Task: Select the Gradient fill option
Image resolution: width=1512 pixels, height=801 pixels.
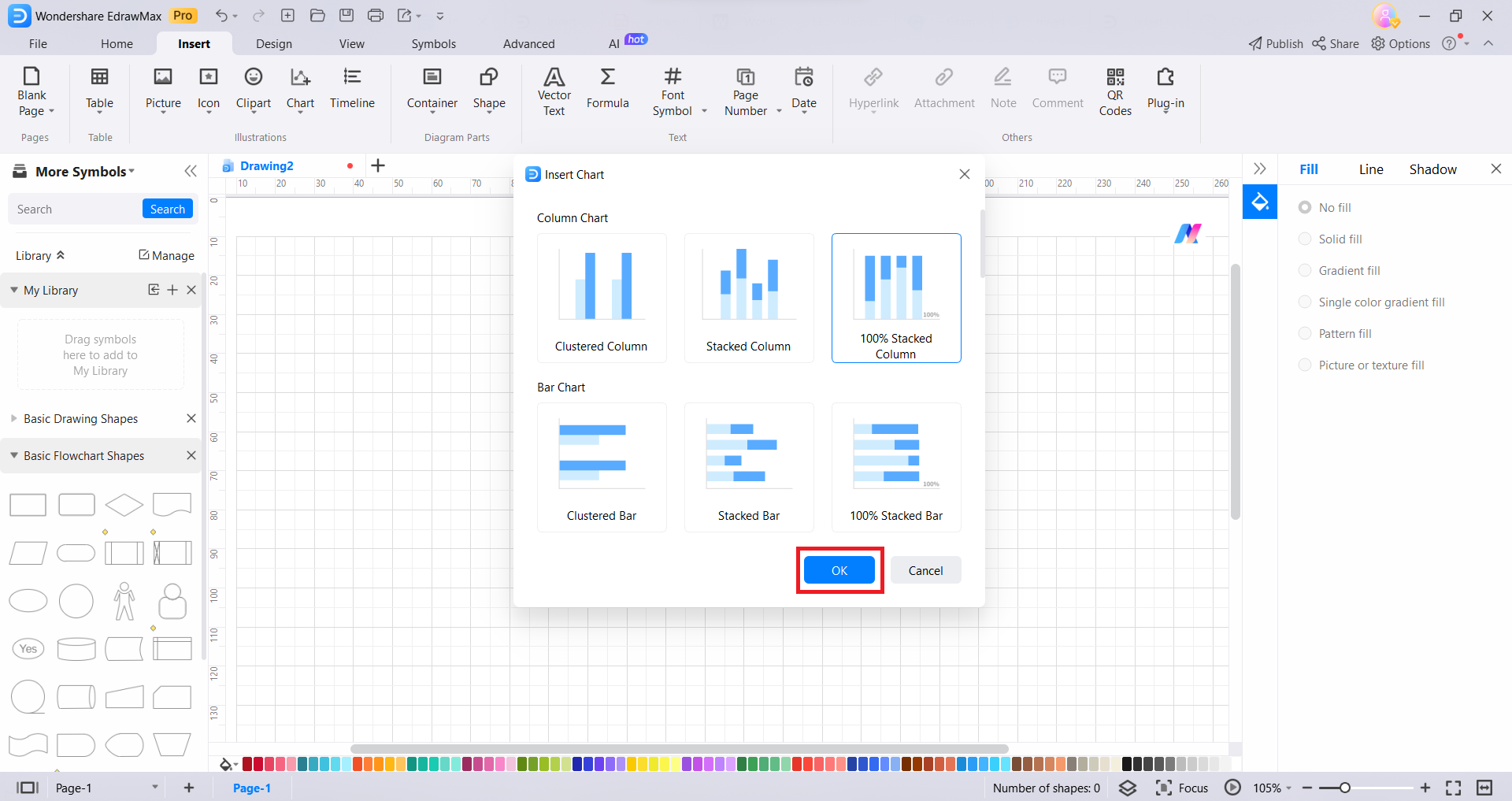Action: (x=1340, y=271)
